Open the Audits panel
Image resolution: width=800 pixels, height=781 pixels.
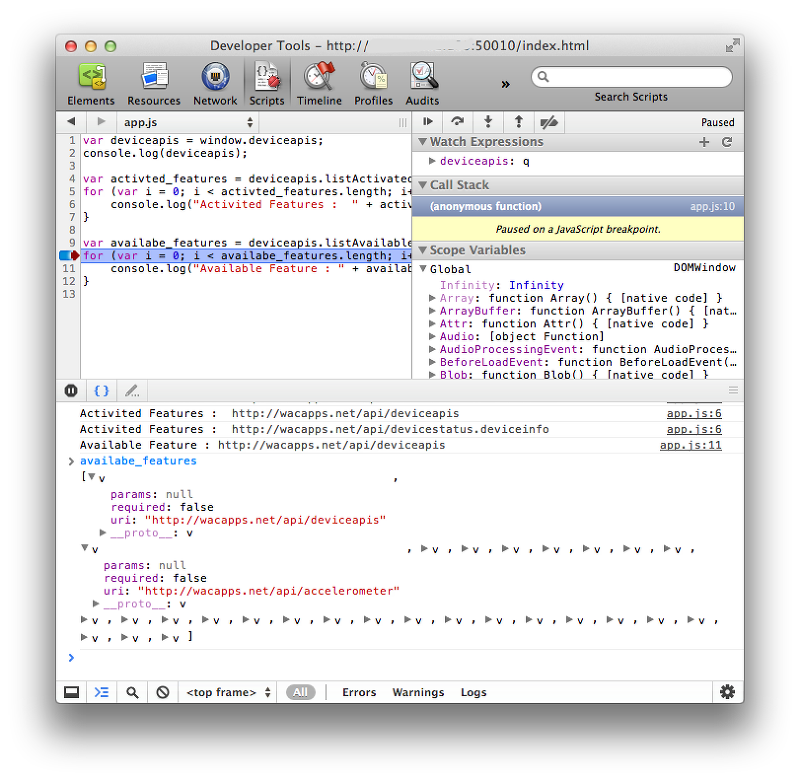(x=422, y=84)
